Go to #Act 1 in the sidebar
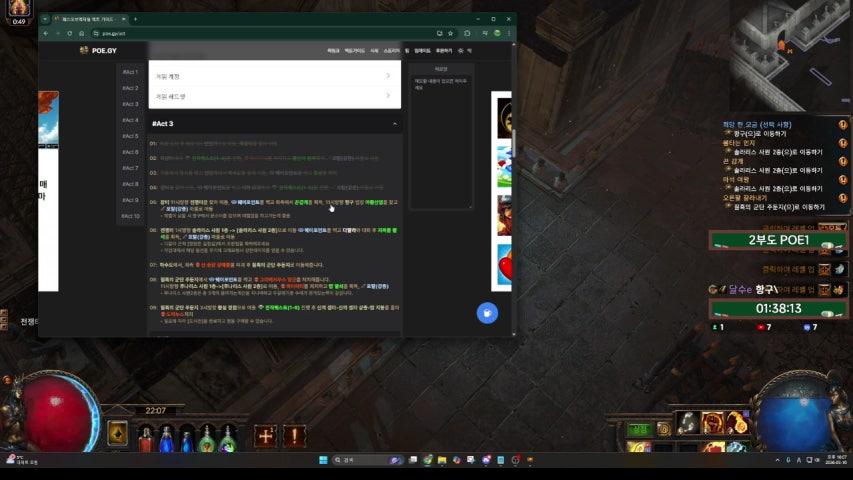Viewport: 853px width, 480px height. point(130,72)
